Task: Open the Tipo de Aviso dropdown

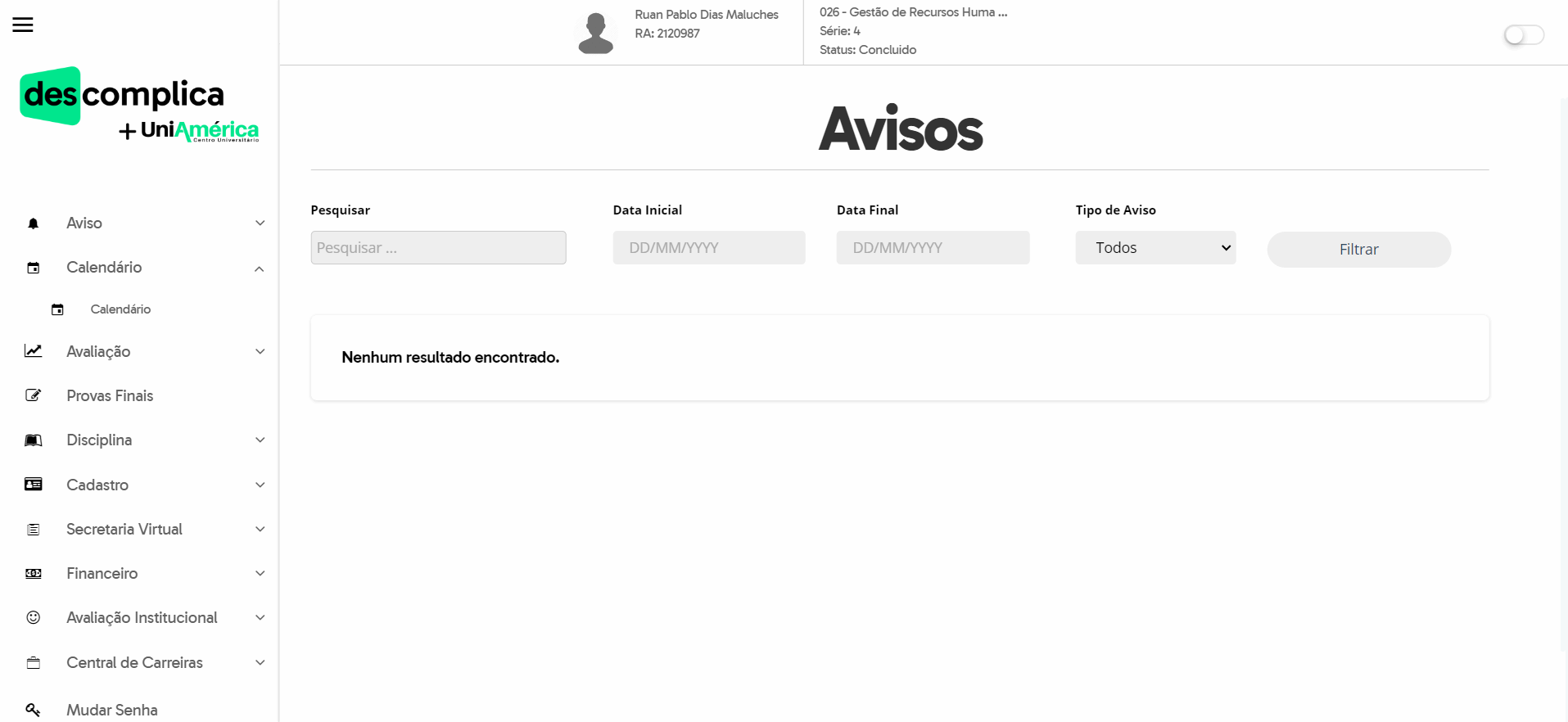Action: pyautogui.click(x=1155, y=248)
